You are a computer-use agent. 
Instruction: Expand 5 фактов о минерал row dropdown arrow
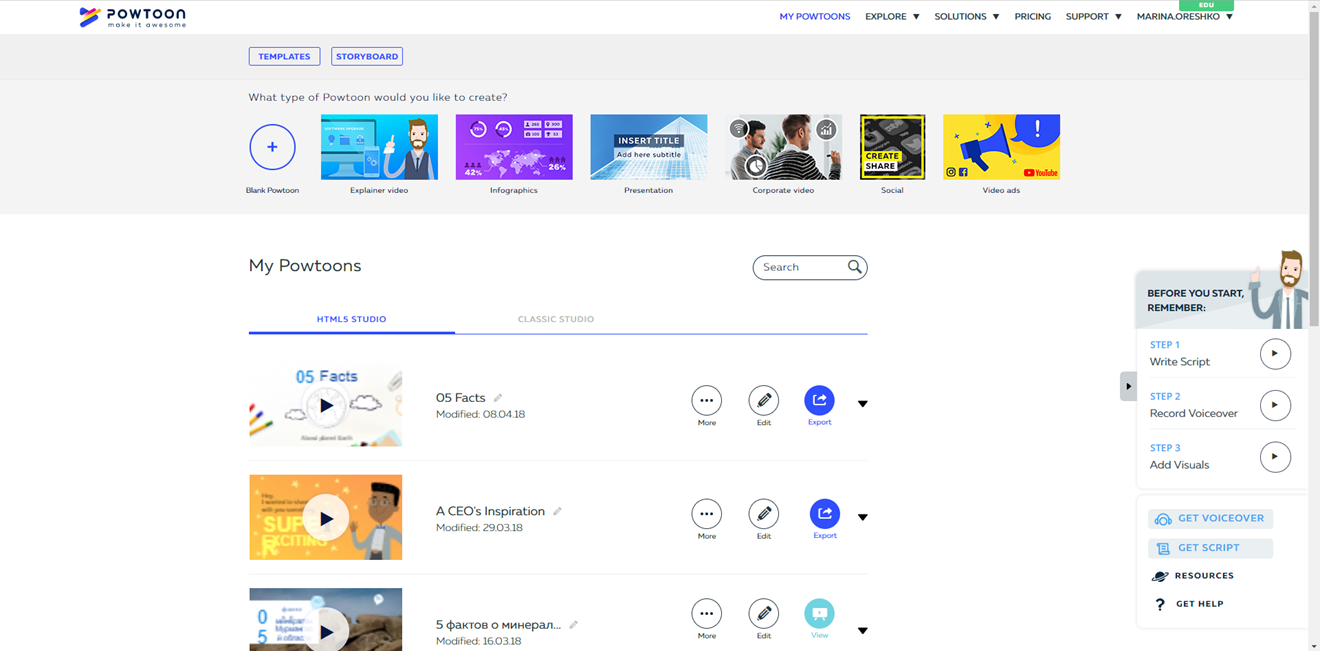[862, 631]
